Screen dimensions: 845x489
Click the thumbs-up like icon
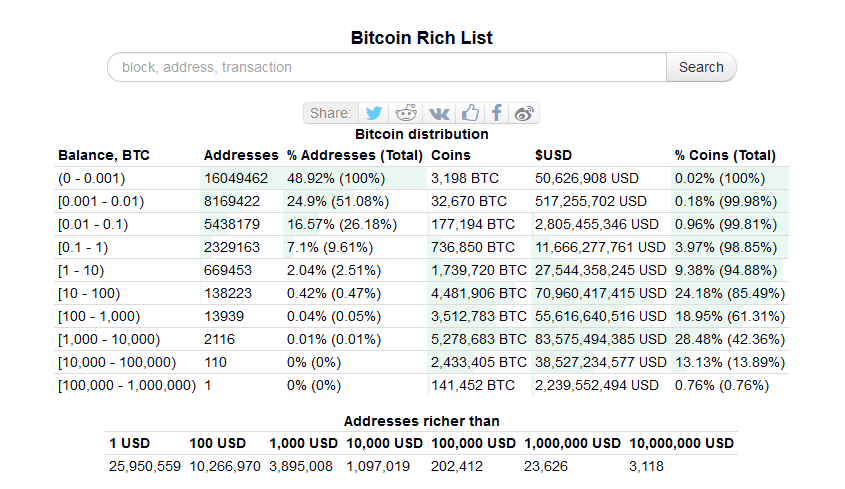tap(470, 113)
